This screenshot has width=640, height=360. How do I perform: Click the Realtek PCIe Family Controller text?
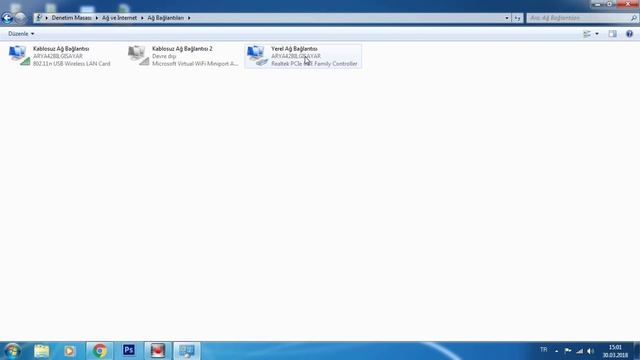point(314,64)
